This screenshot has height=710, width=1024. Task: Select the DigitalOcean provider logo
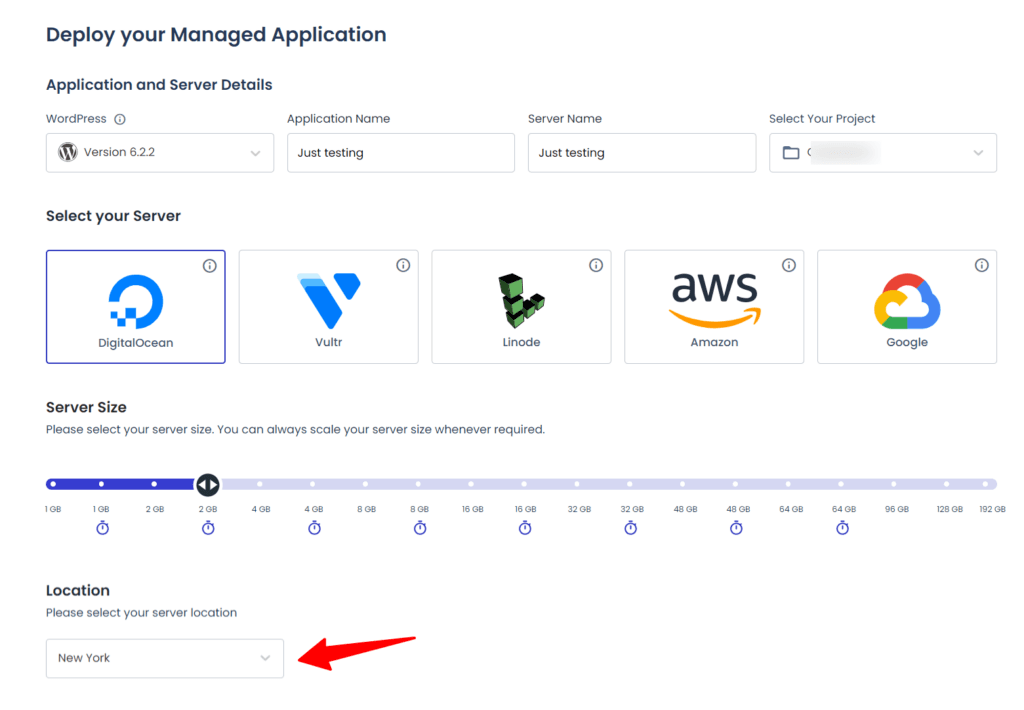[x=135, y=297]
